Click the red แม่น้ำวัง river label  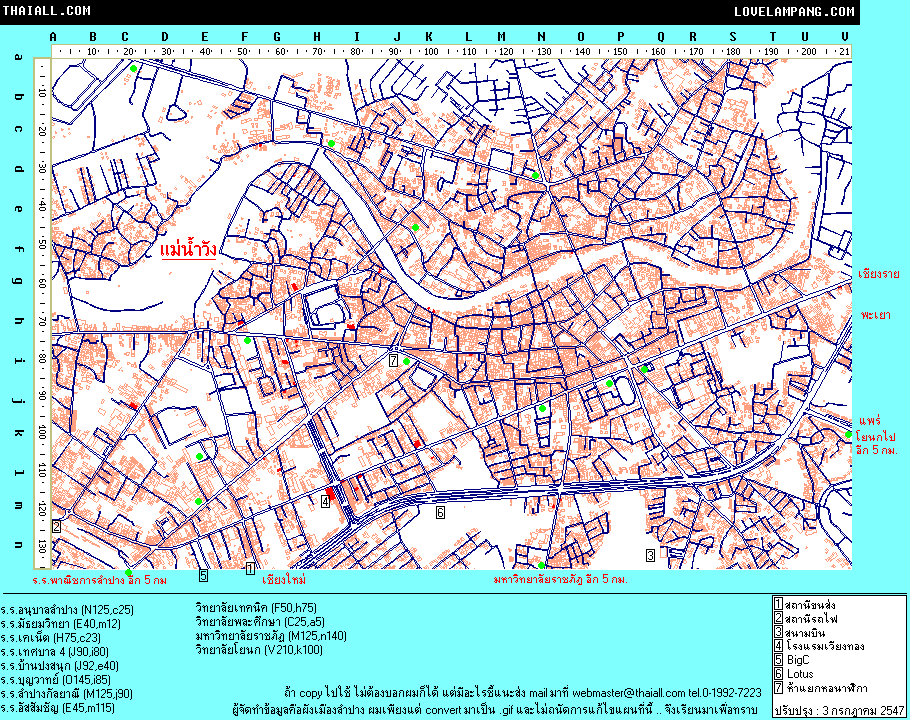[x=190, y=248]
